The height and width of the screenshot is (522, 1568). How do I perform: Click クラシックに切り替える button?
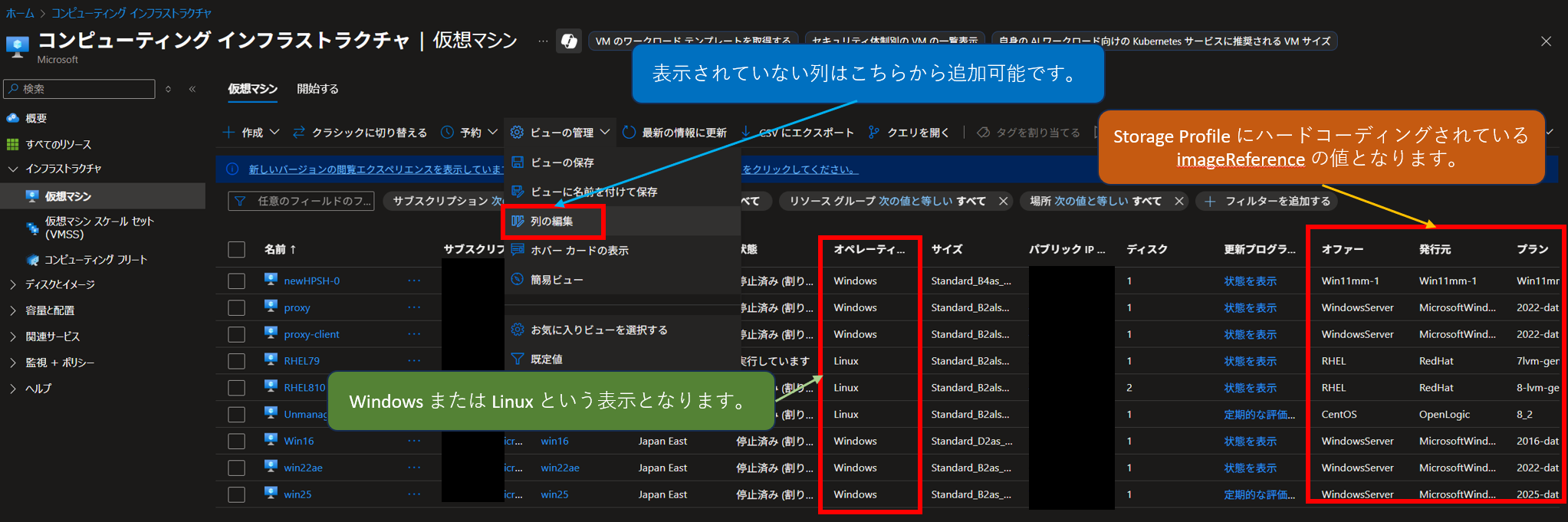click(360, 132)
